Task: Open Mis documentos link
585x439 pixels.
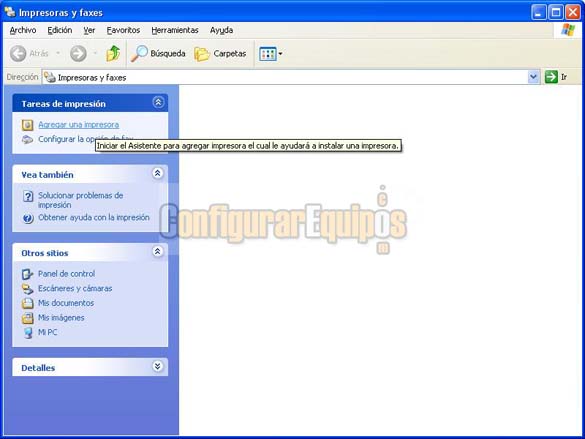Action: (66, 303)
